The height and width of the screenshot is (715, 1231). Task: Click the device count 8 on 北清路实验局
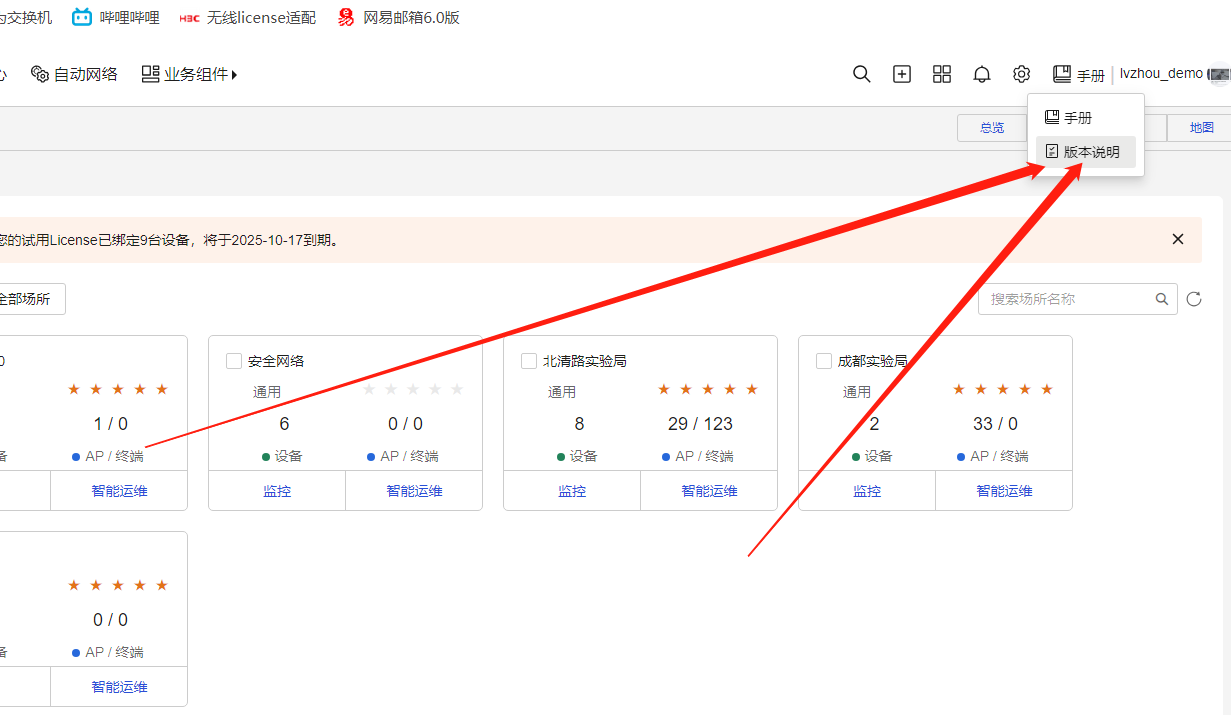[x=579, y=424]
